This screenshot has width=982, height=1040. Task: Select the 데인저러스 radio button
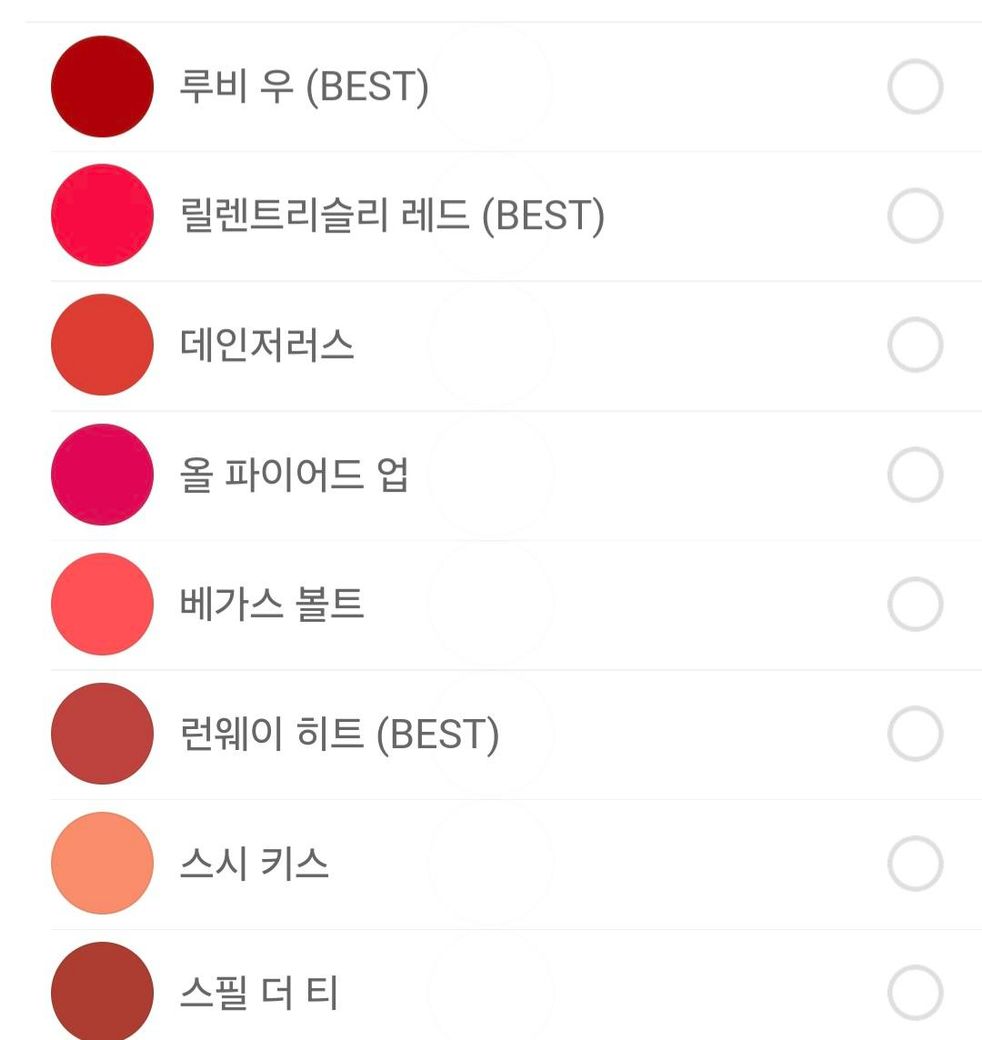[915, 346]
